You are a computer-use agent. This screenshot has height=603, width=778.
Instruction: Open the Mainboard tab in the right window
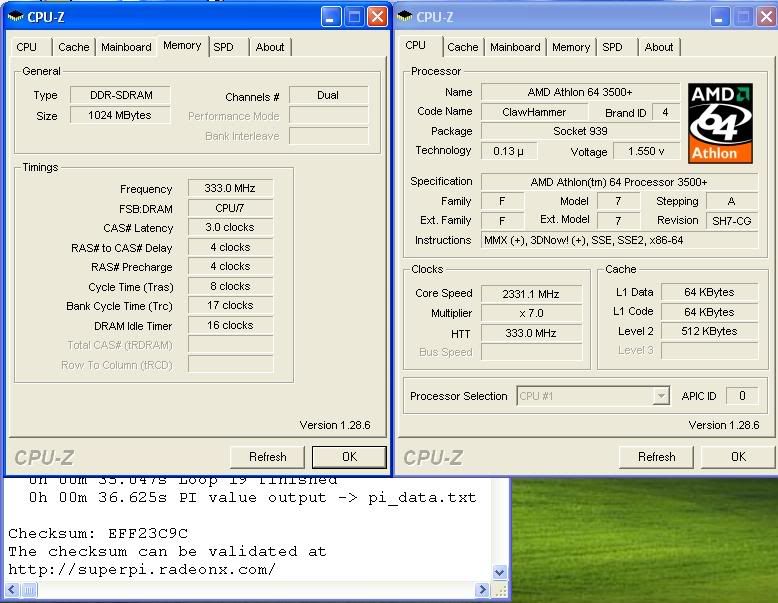point(515,47)
